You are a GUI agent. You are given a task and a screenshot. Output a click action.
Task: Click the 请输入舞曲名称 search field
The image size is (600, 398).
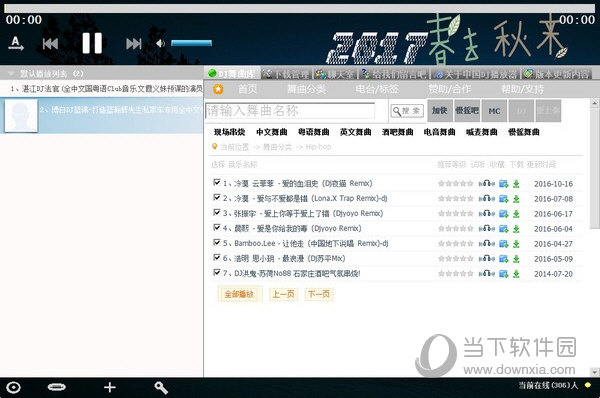290,111
